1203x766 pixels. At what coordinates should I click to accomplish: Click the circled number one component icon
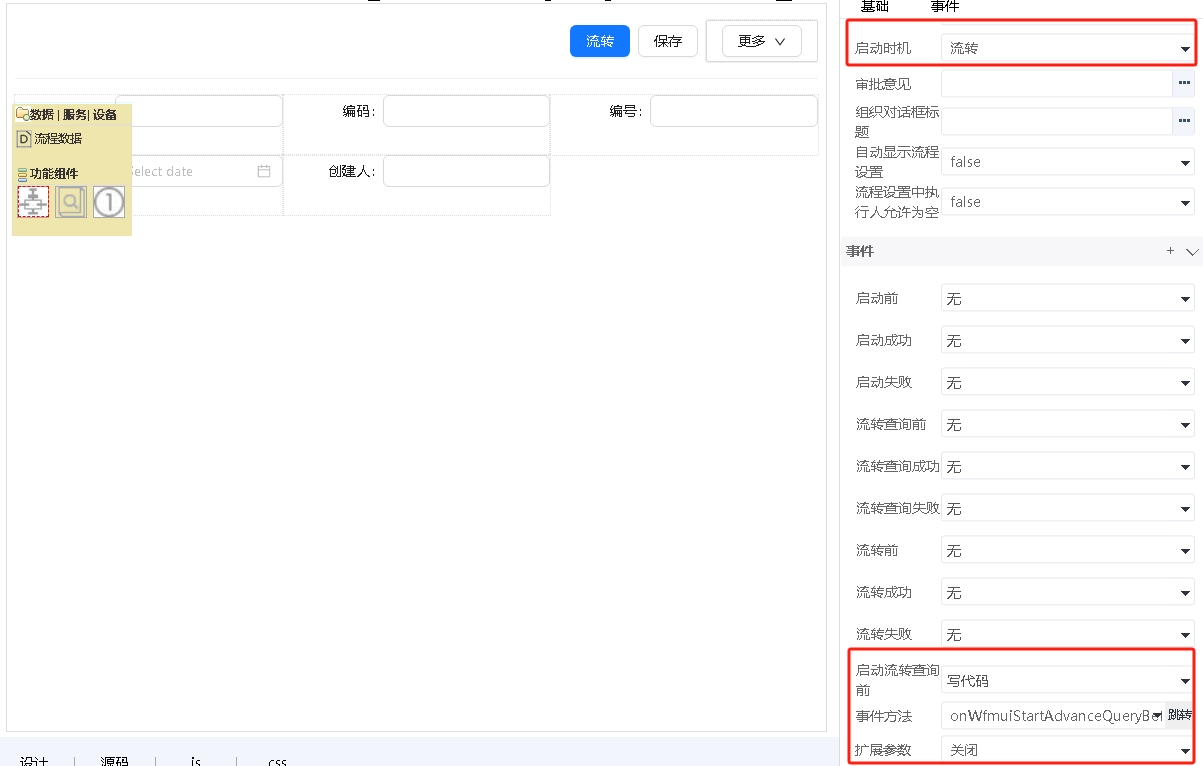pyautogui.click(x=109, y=202)
